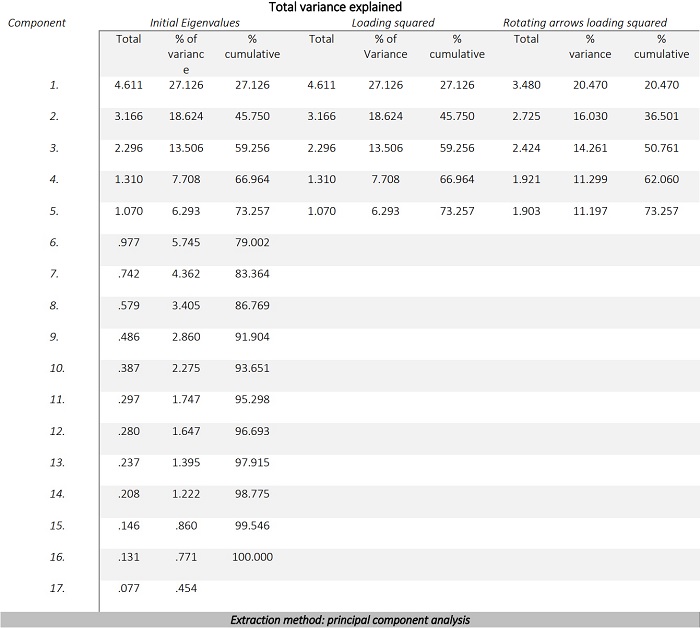Image resolution: width=700 pixels, height=628 pixels.
Task: Select the 1.903 rotated total cell
Action: (526, 211)
